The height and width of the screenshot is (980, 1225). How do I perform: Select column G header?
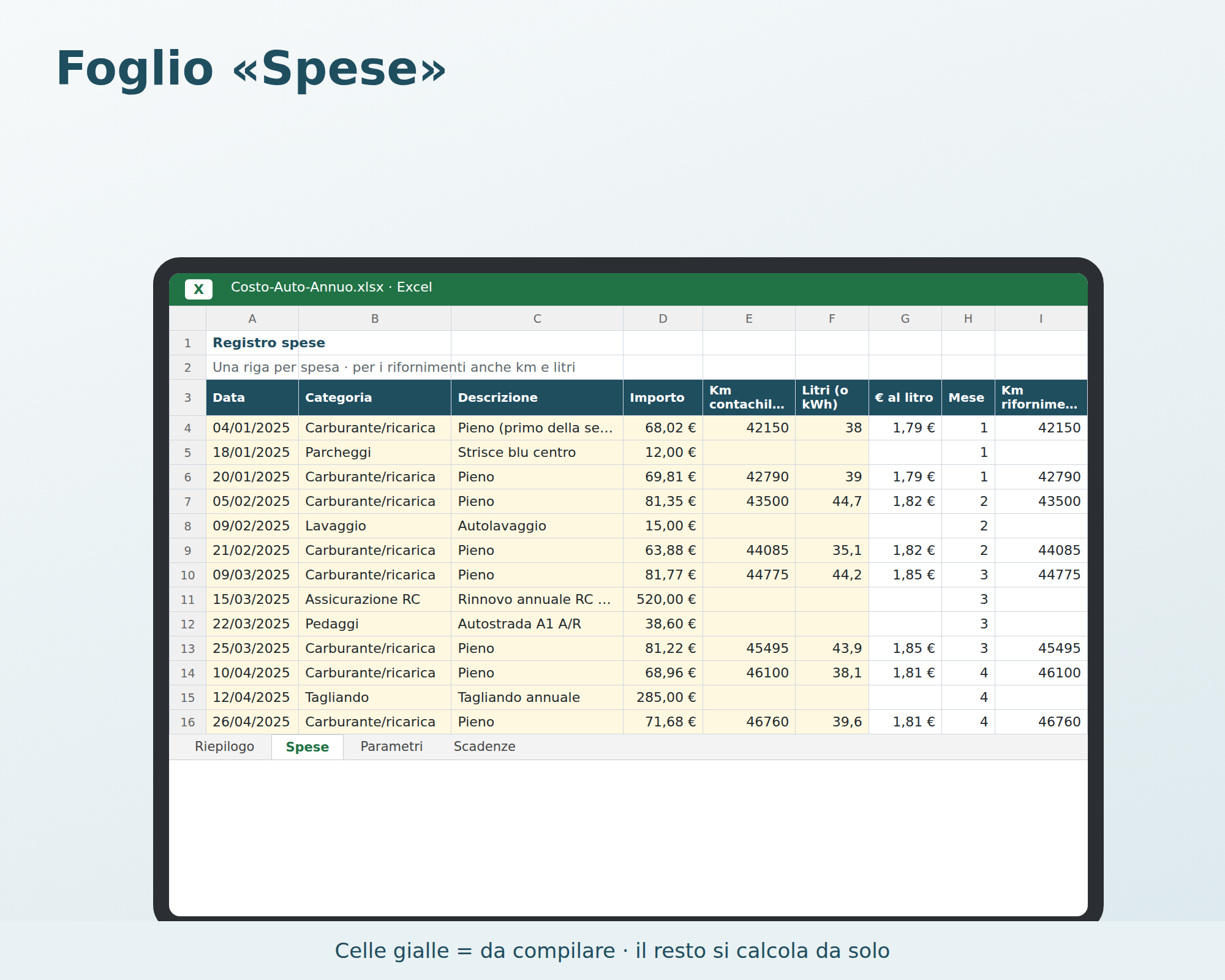905,318
